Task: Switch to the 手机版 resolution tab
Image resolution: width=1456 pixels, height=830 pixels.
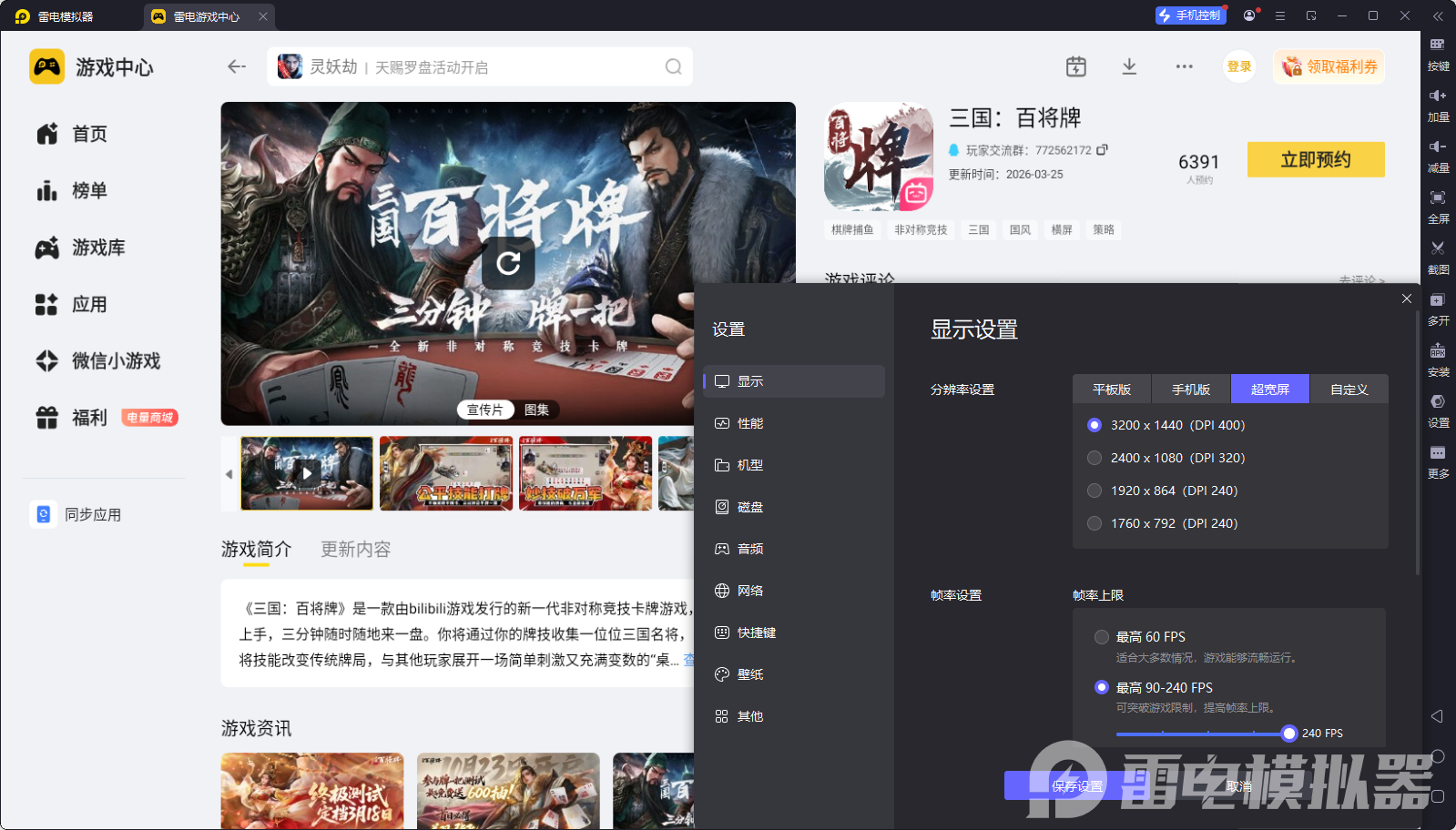Action: pyautogui.click(x=1190, y=390)
